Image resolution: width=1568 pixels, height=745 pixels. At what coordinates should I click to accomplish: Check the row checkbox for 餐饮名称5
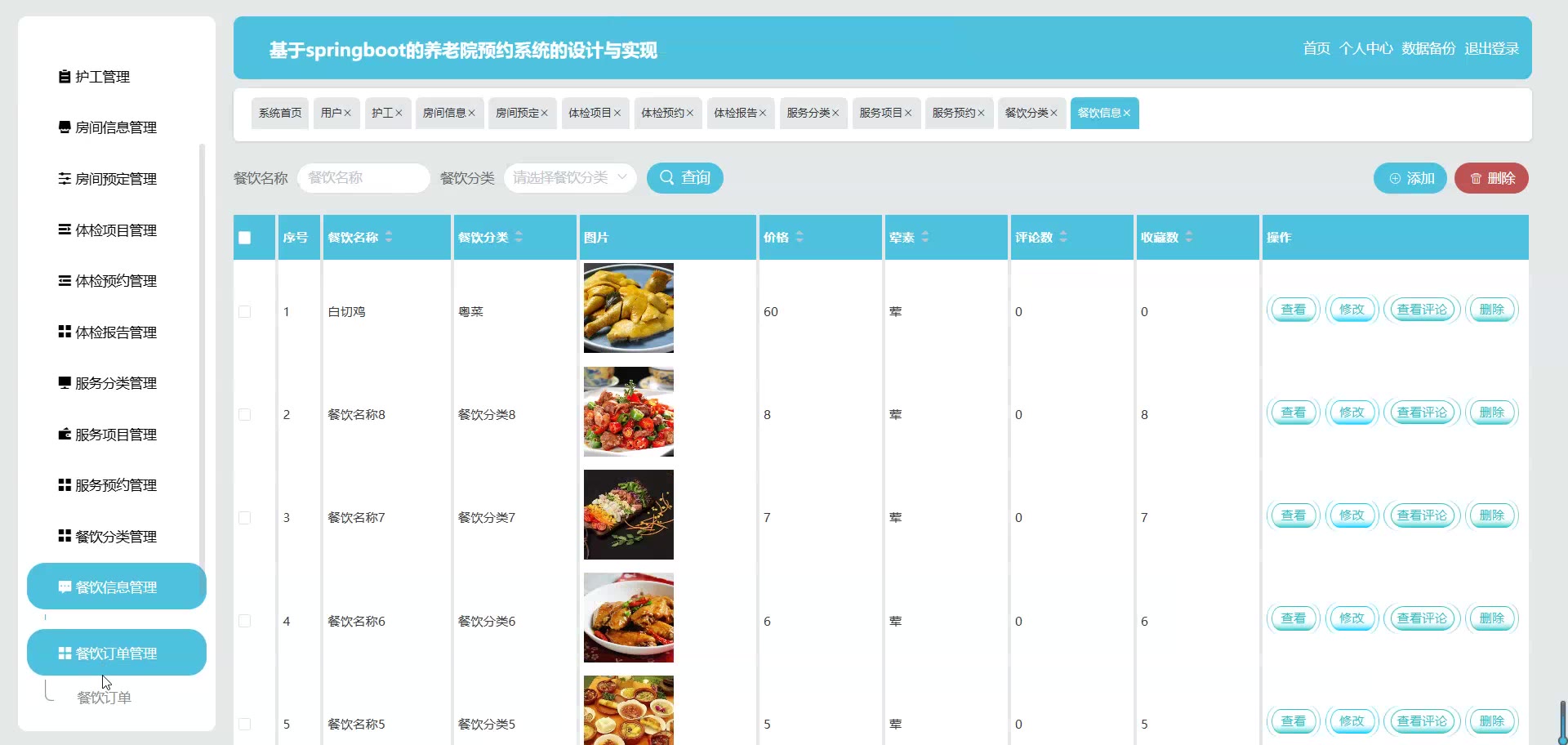pos(245,724)
